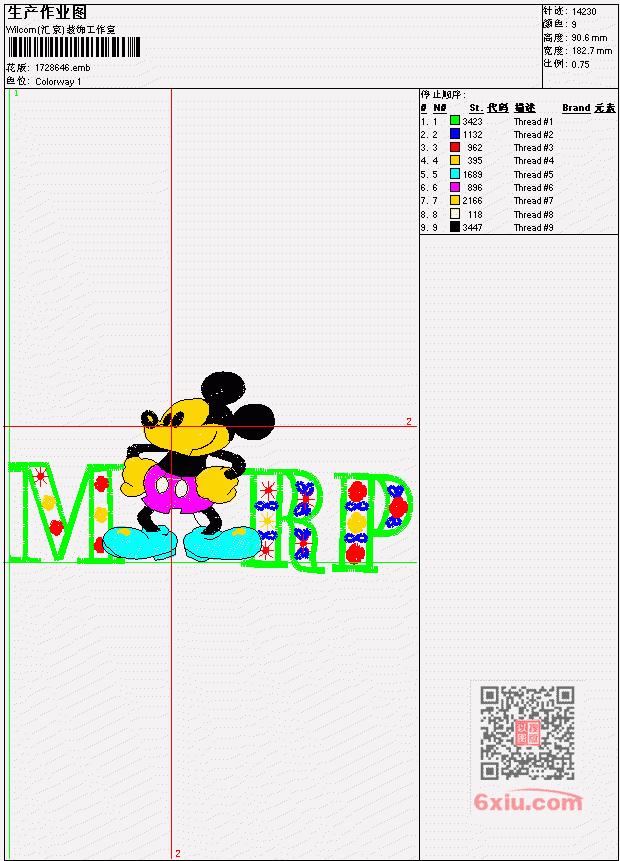
Task: Choose the white swatch for Thread #8
Action: [455, 214]
